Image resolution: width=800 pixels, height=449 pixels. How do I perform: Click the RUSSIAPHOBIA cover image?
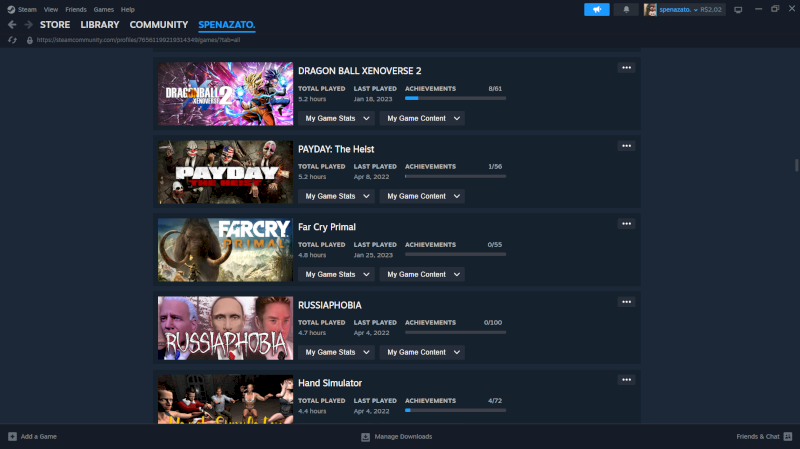point(226,328)
